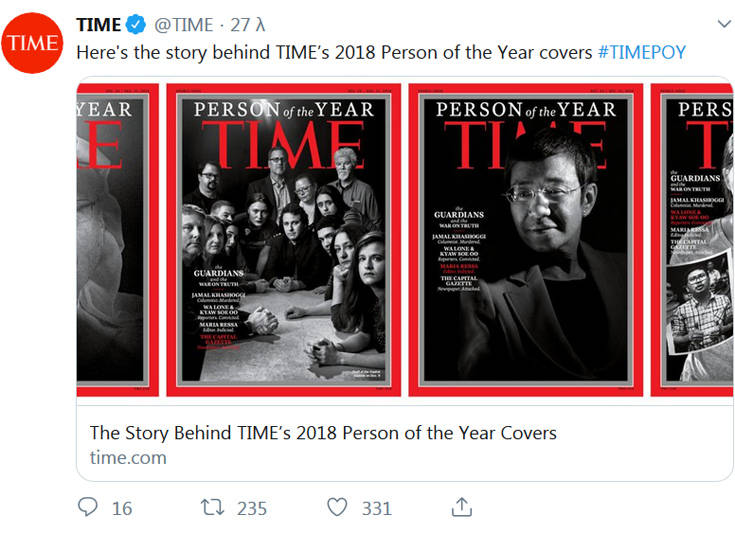View the Maria Ressa portrait cover
This screenshot has height=533, width=735.
coord(525,240)
